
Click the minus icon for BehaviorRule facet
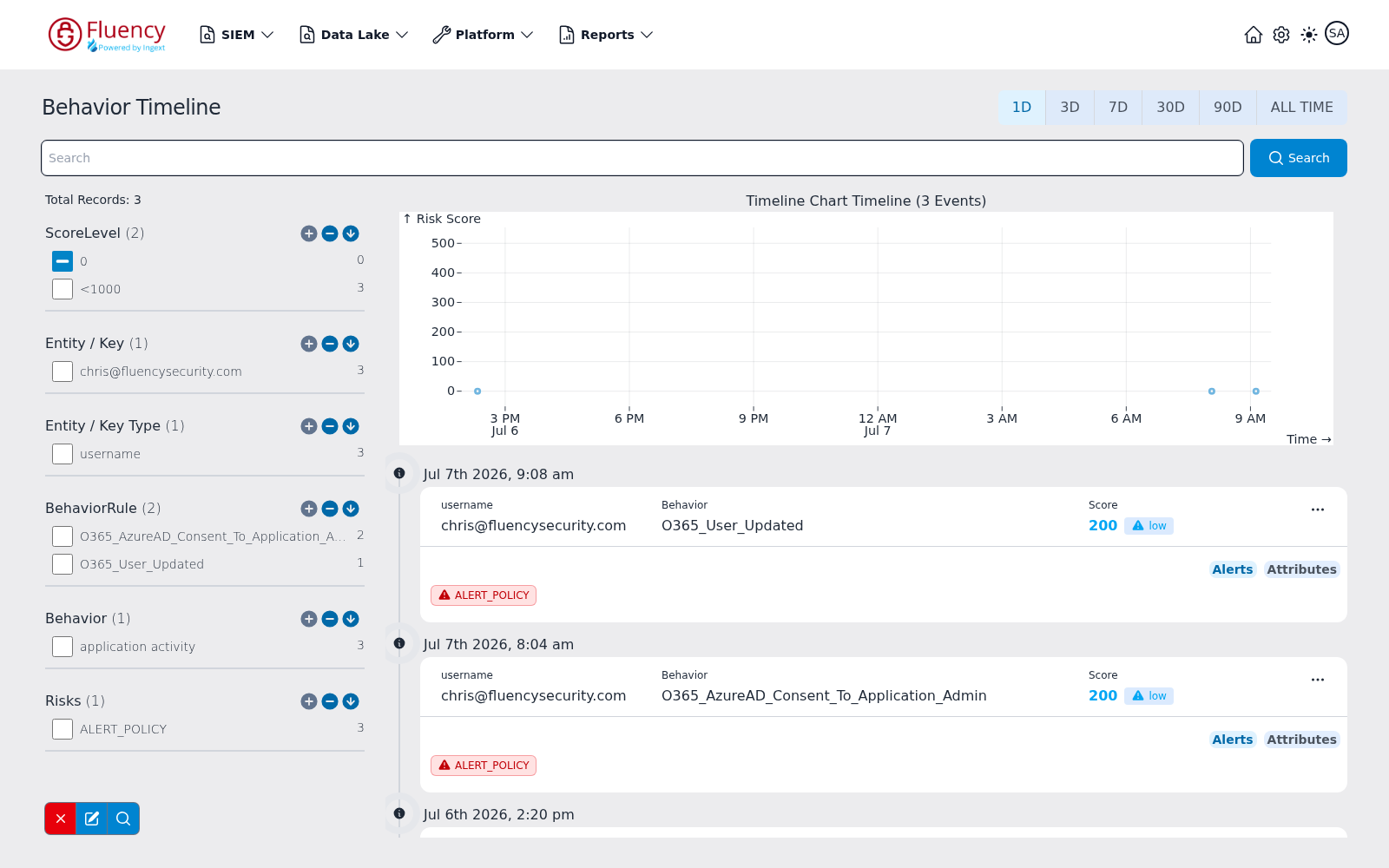330,509
